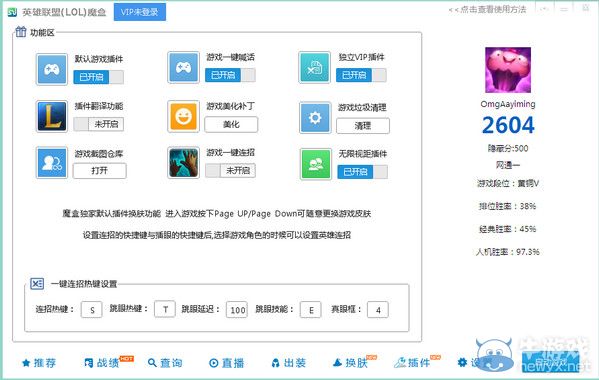Screen dimensions: 599x380
Task: Open the 直播 tab
Action: click(227, 363)
